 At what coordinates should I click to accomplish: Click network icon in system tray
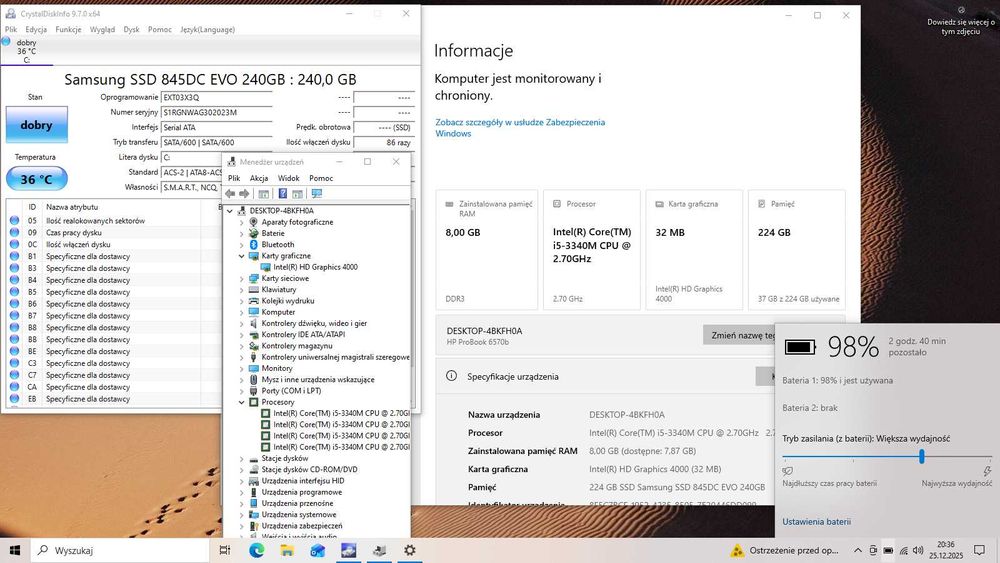[903, 550]
